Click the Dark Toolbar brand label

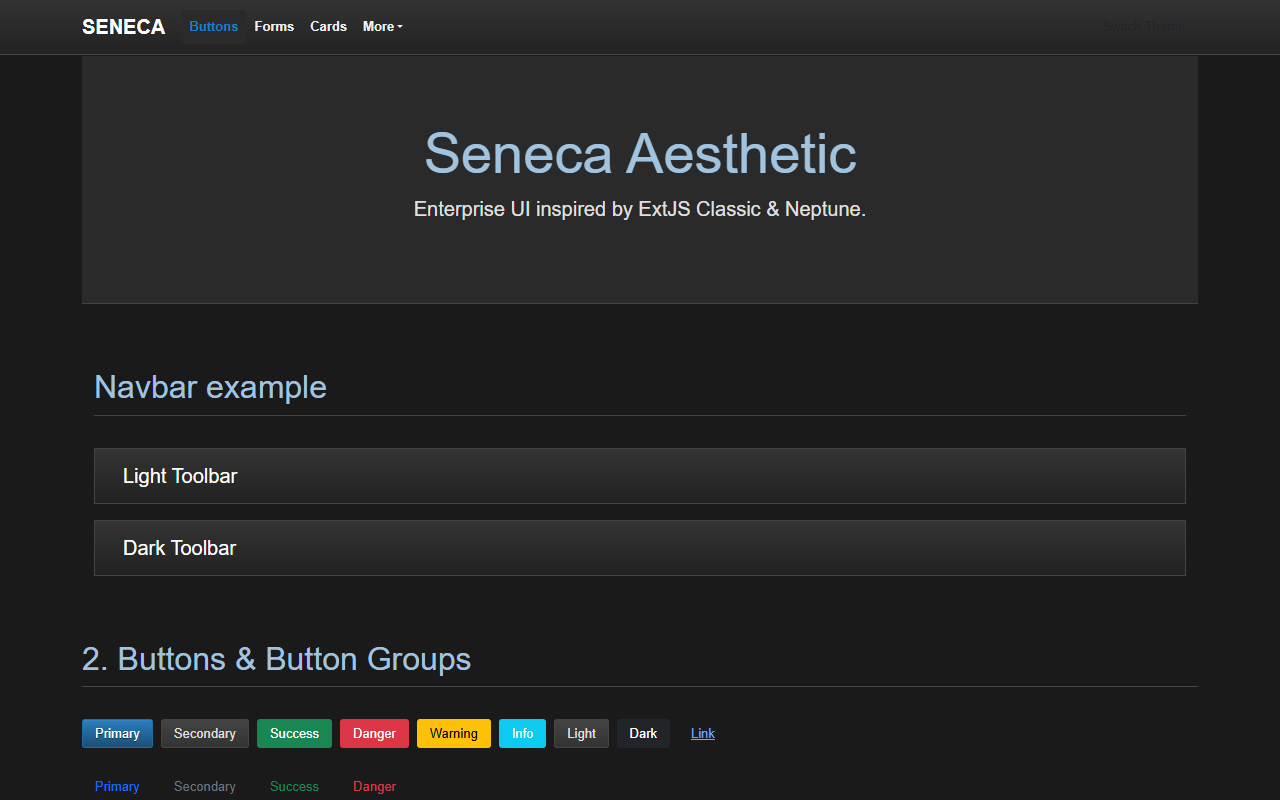click(x=179, y=548)
